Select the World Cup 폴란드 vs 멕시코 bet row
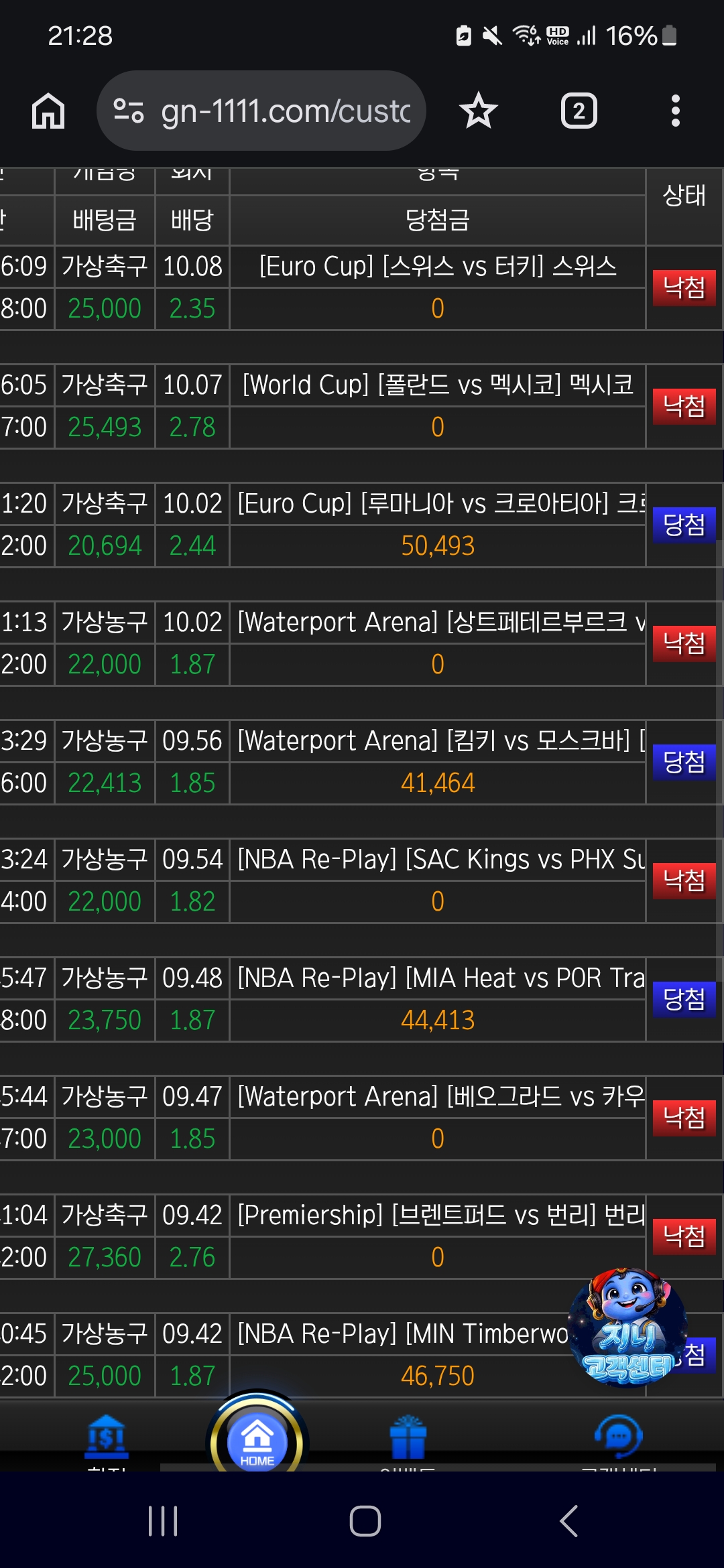 tap(437, 385)
